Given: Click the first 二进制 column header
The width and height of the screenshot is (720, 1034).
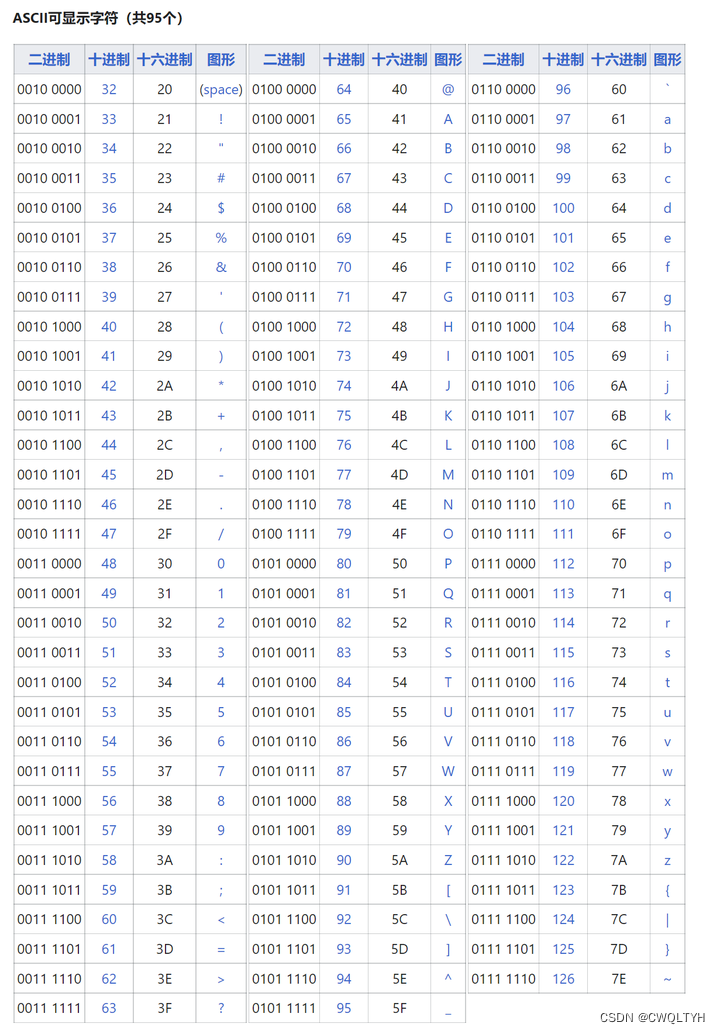Looking at the screenshot, I should 49,60.
